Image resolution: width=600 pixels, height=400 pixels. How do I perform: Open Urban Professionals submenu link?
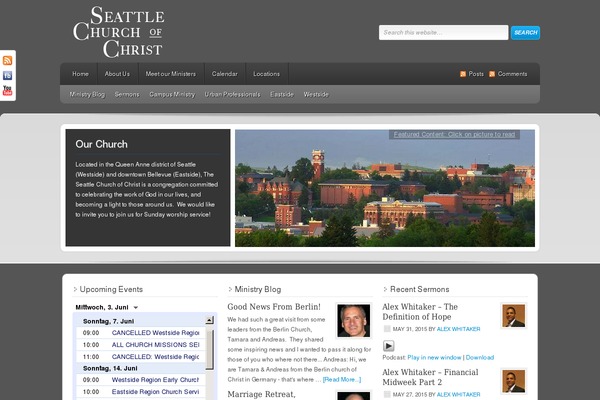click(232, 94)
